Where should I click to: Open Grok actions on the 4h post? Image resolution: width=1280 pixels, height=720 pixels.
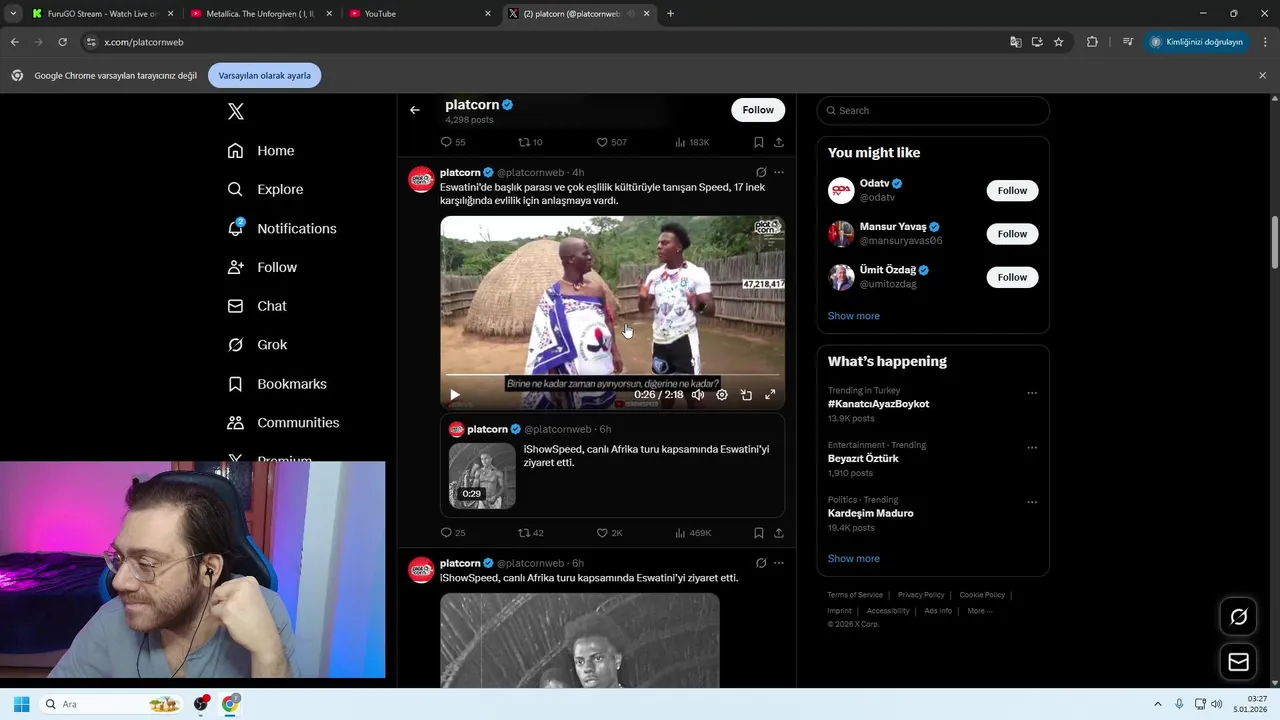[761, 172]
